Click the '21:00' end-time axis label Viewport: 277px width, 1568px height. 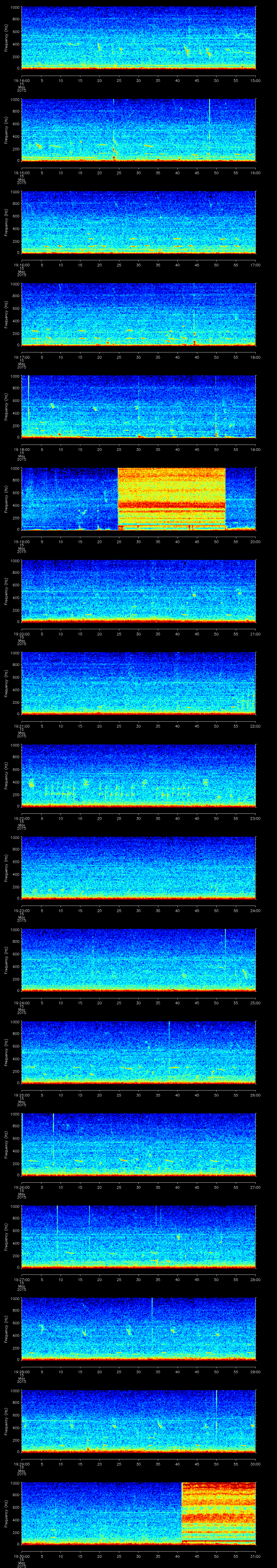[x=255, y=634]
